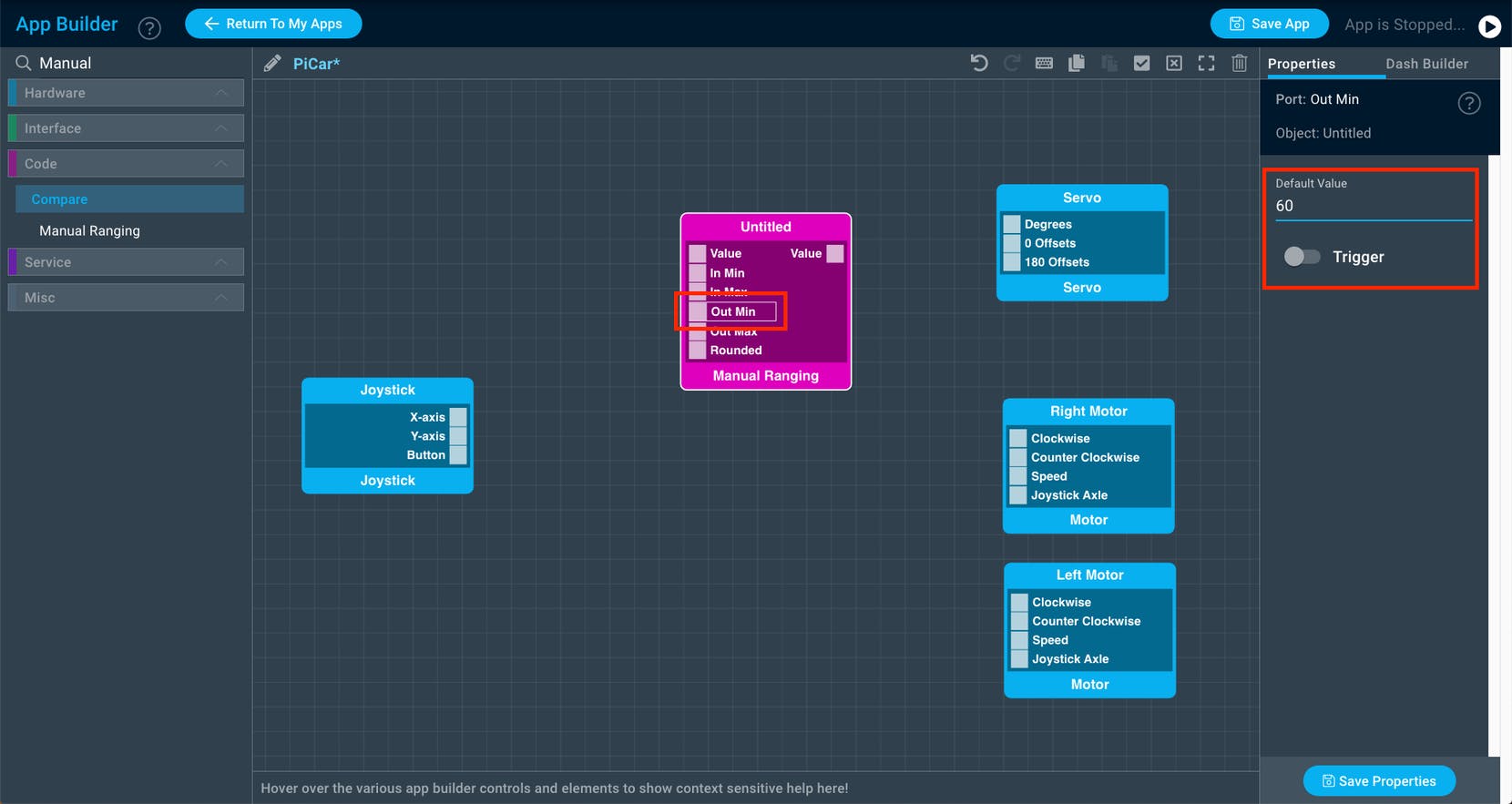Expand the Misc category

click(126, 298)
